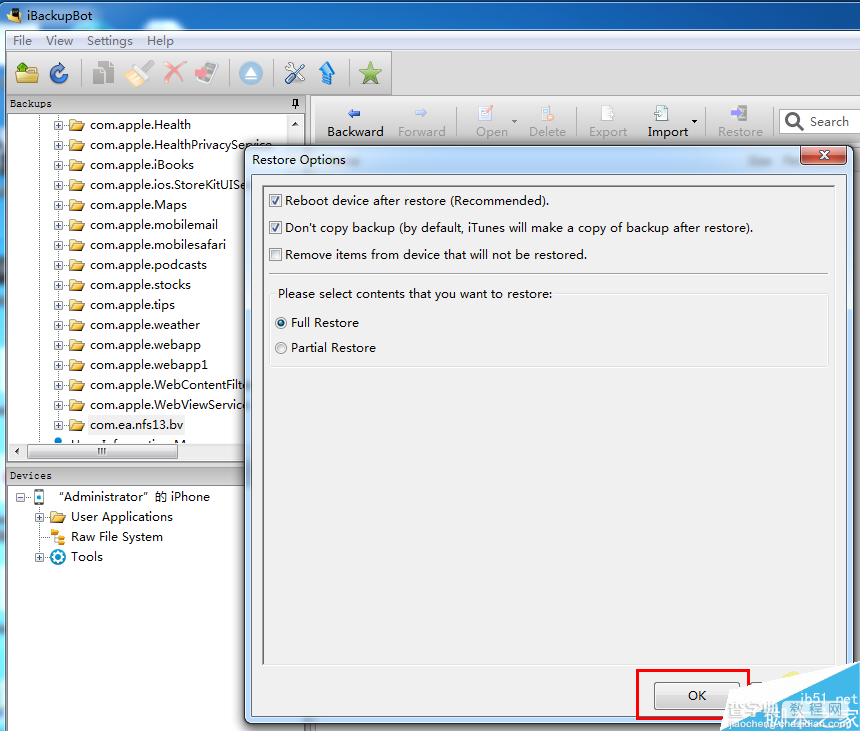Click the gray copy documents toolbar icon

point(103,73)
